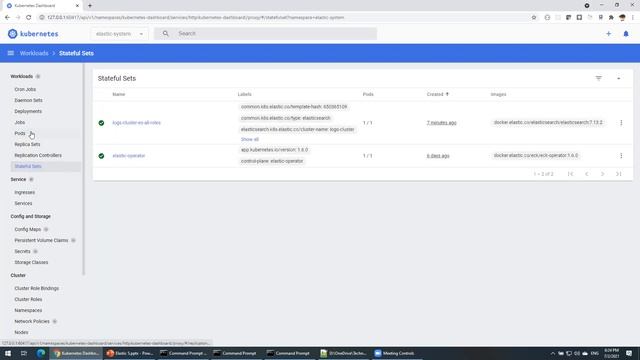The width and height of the screenshot is (640, 360).
Task: Click green status icon of logs-cluster row
Action: coord(101,123)
